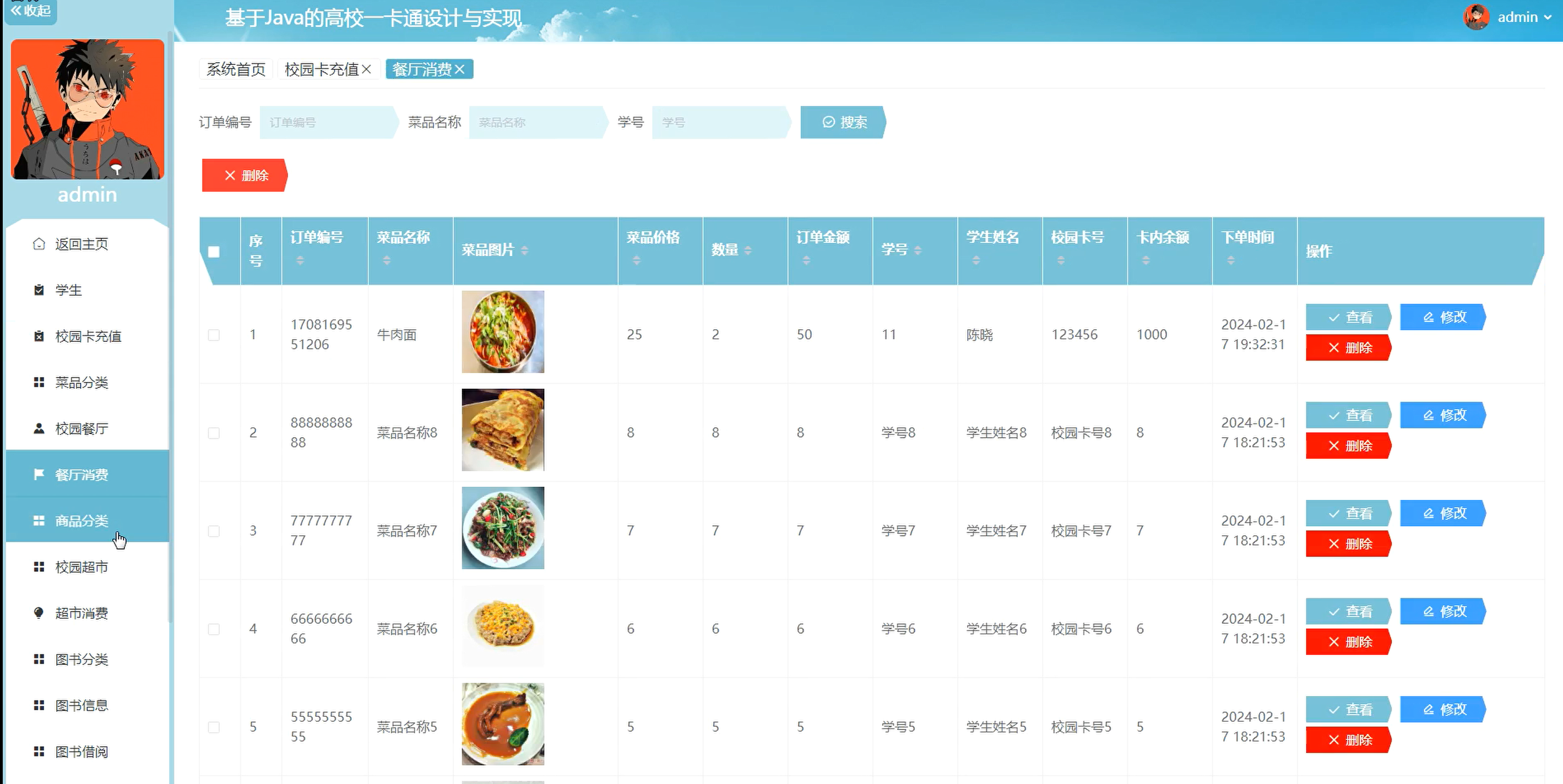Open the 菜品名称6 dish image thumbnail

503,626
